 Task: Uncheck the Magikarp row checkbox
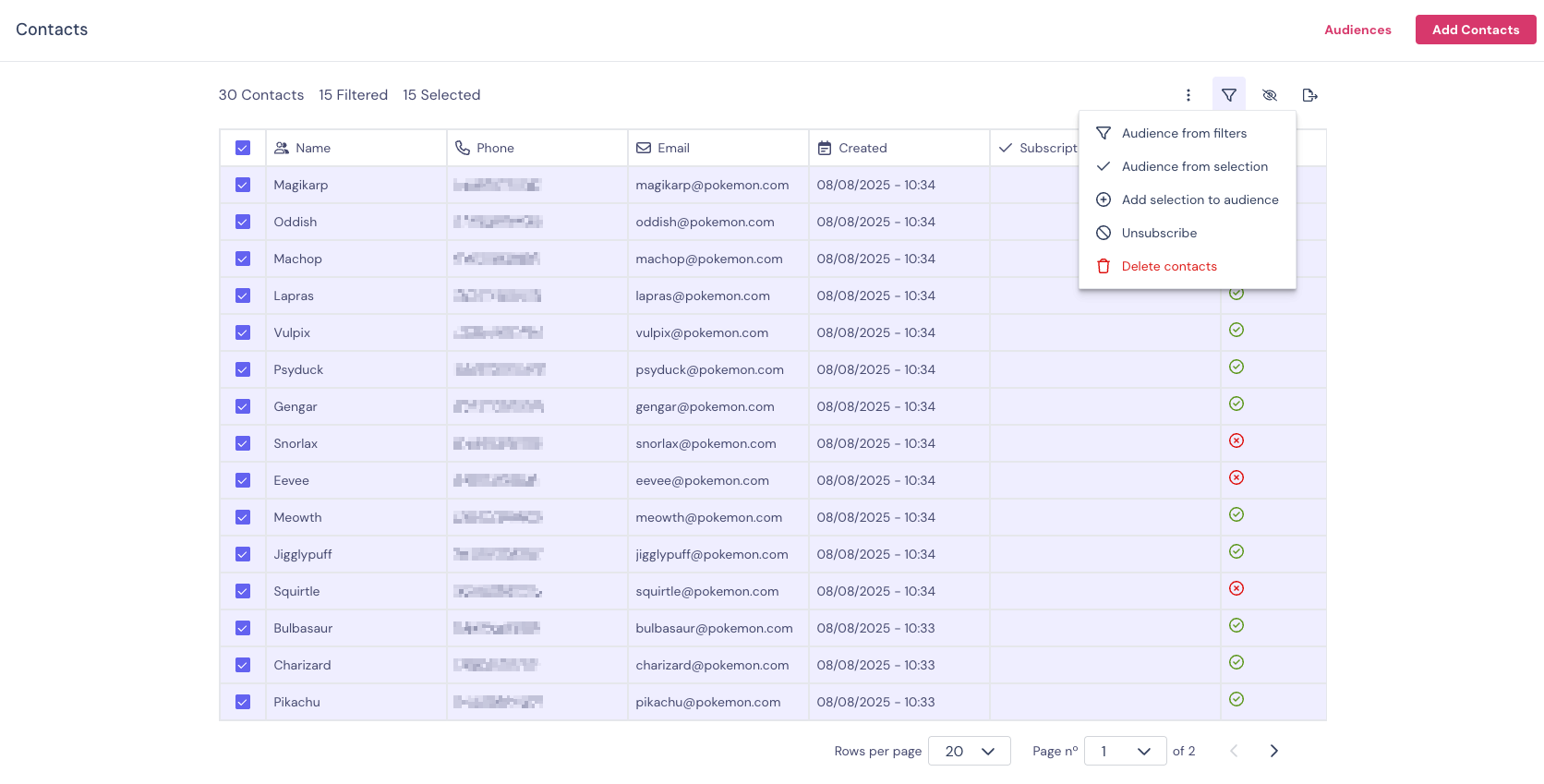(243, 185)
